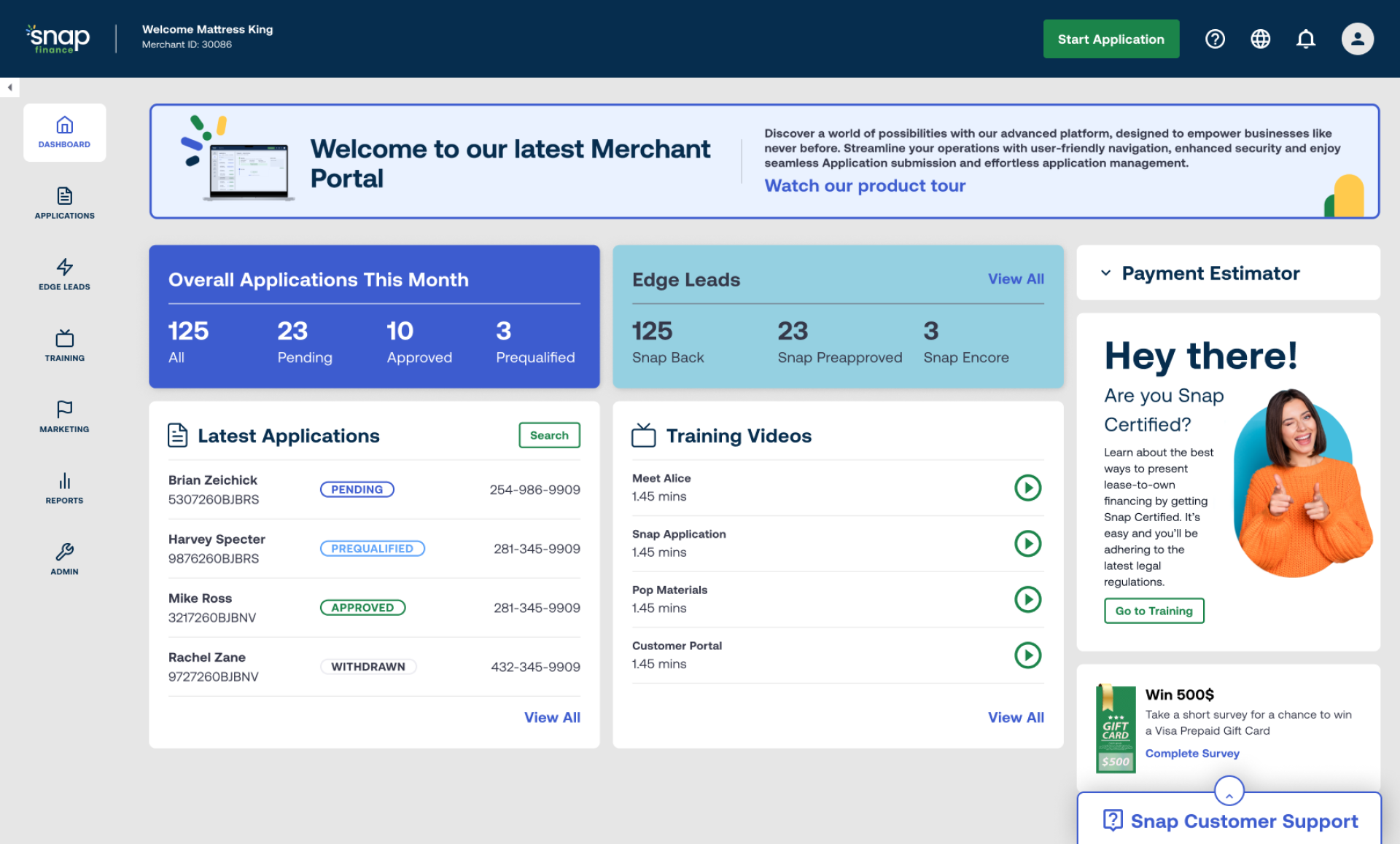Select the globe language icon in header
Screen dimensions: 1400x844
1261,39
